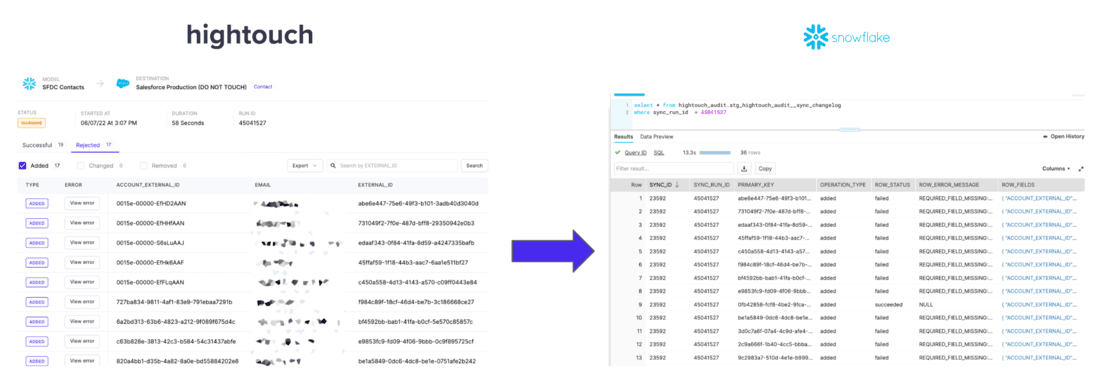Open ROW_FIELDS JSON link in row 1

pyautogui.click(x=1039, y=198)
